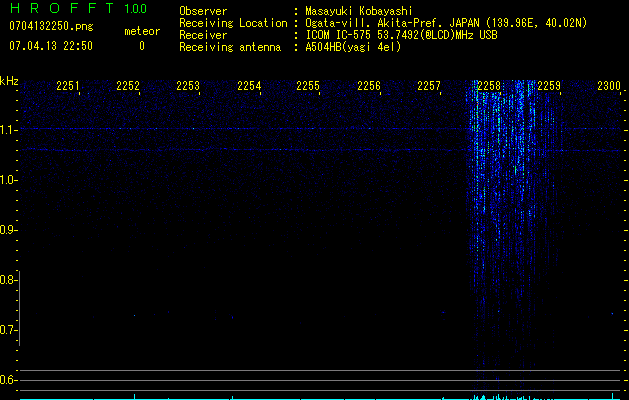Click the meteor count label
Viewport: 629px width, 400px height.
point(142,31)
